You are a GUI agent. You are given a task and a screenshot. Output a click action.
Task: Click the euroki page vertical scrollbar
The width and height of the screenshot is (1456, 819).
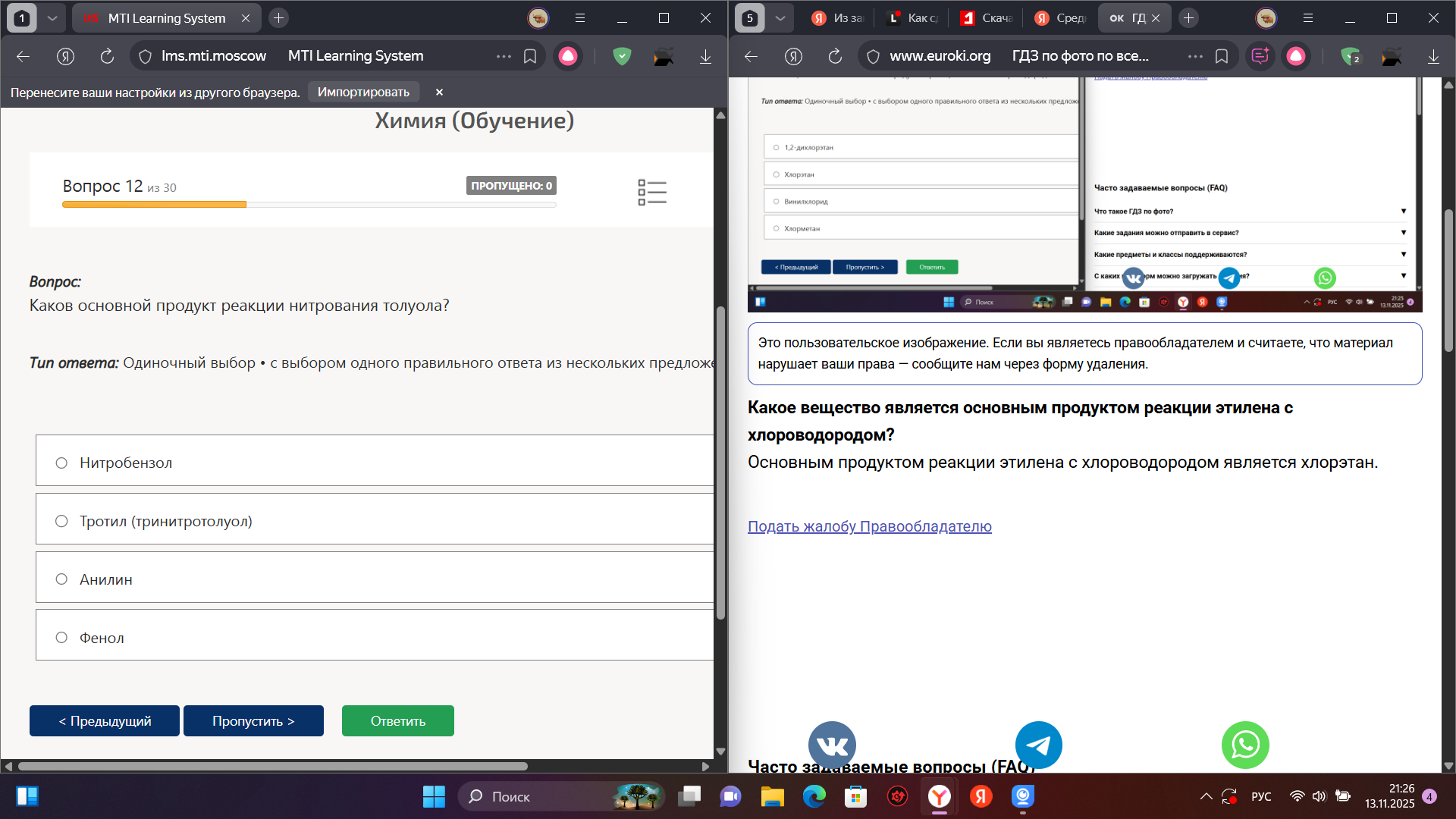point(1448,281)
